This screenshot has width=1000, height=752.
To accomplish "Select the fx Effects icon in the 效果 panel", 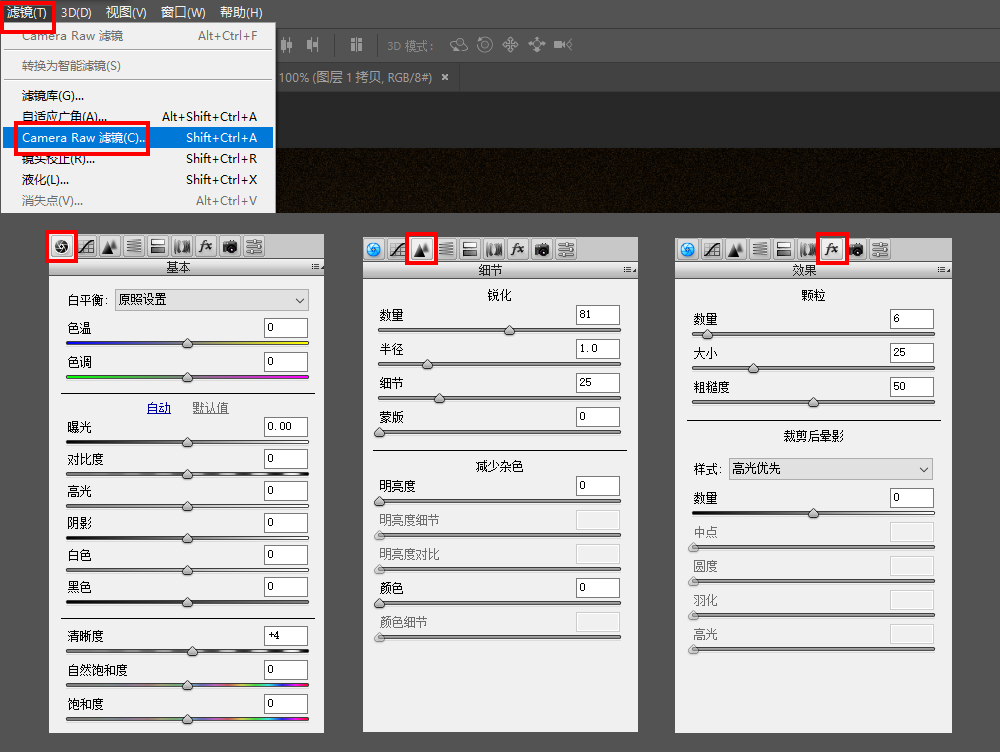I will pyautogui.click(x=832, y=249).
